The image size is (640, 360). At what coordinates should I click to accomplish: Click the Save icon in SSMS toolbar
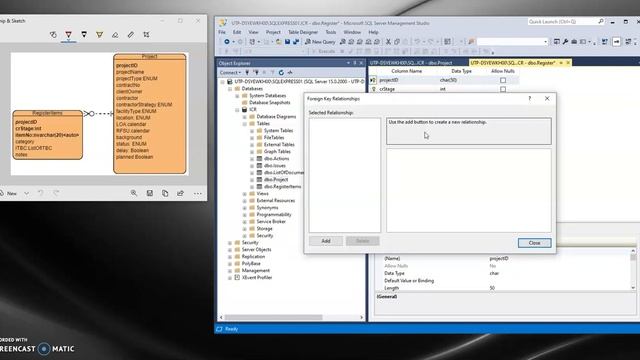pyautogui.click(x=287, y=42)
